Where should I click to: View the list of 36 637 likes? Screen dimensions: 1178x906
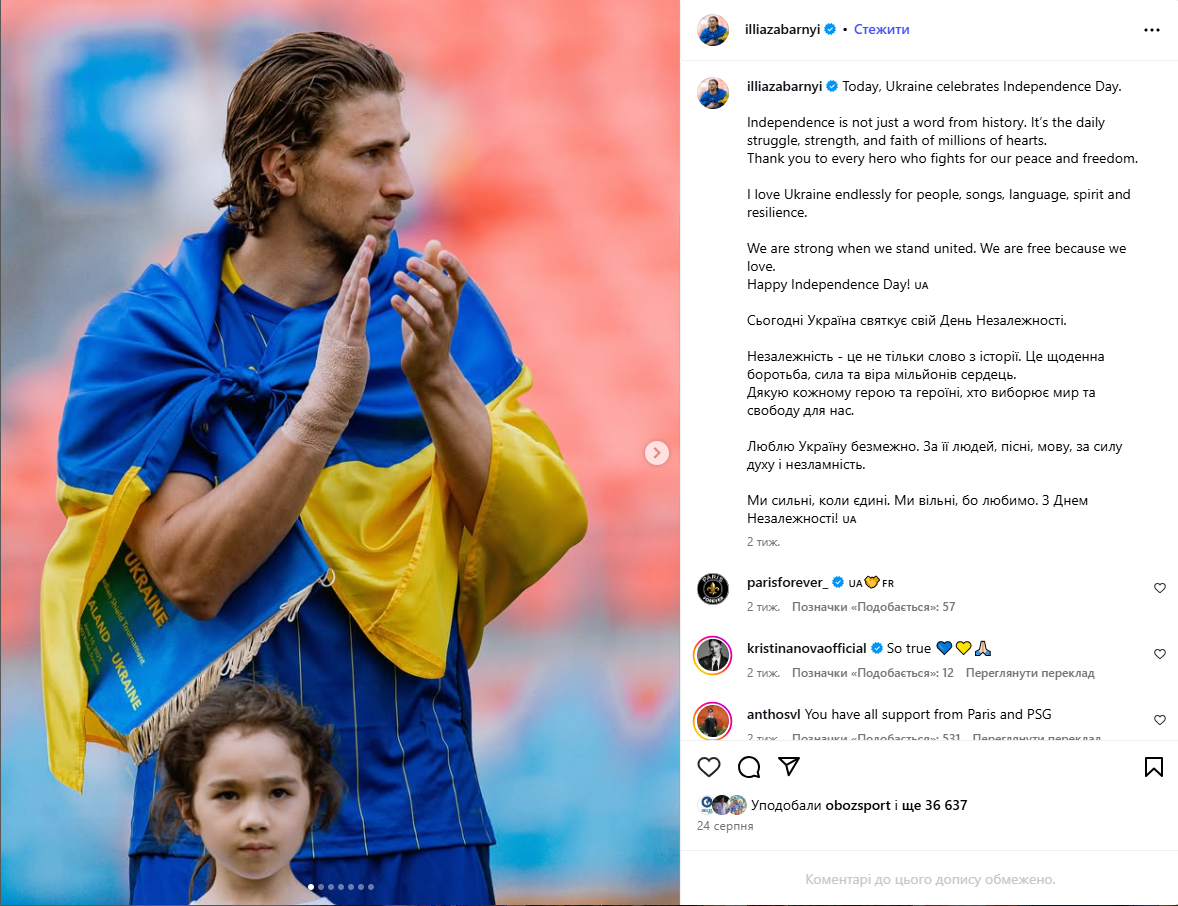click(930, 805)
